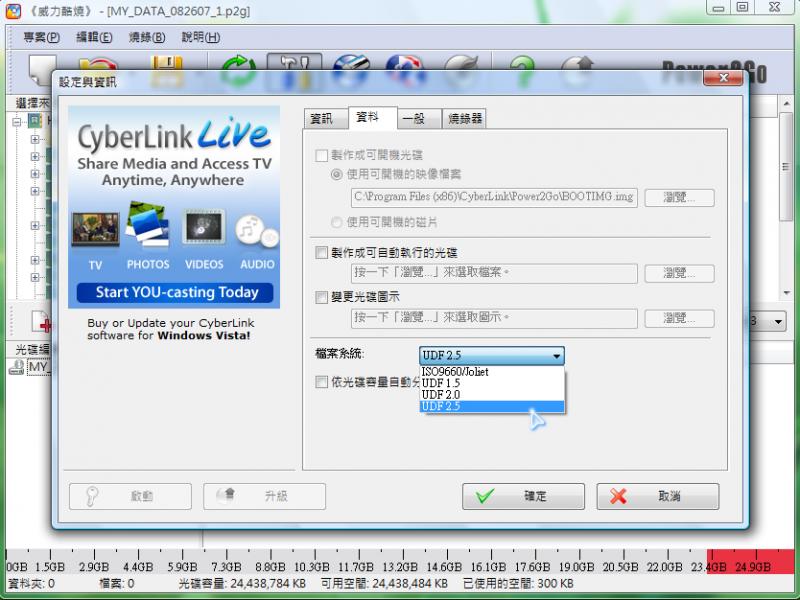800x600 pixels.
Task: Choose ISO9660/Joliet from file system list
Action: [492, 372]
